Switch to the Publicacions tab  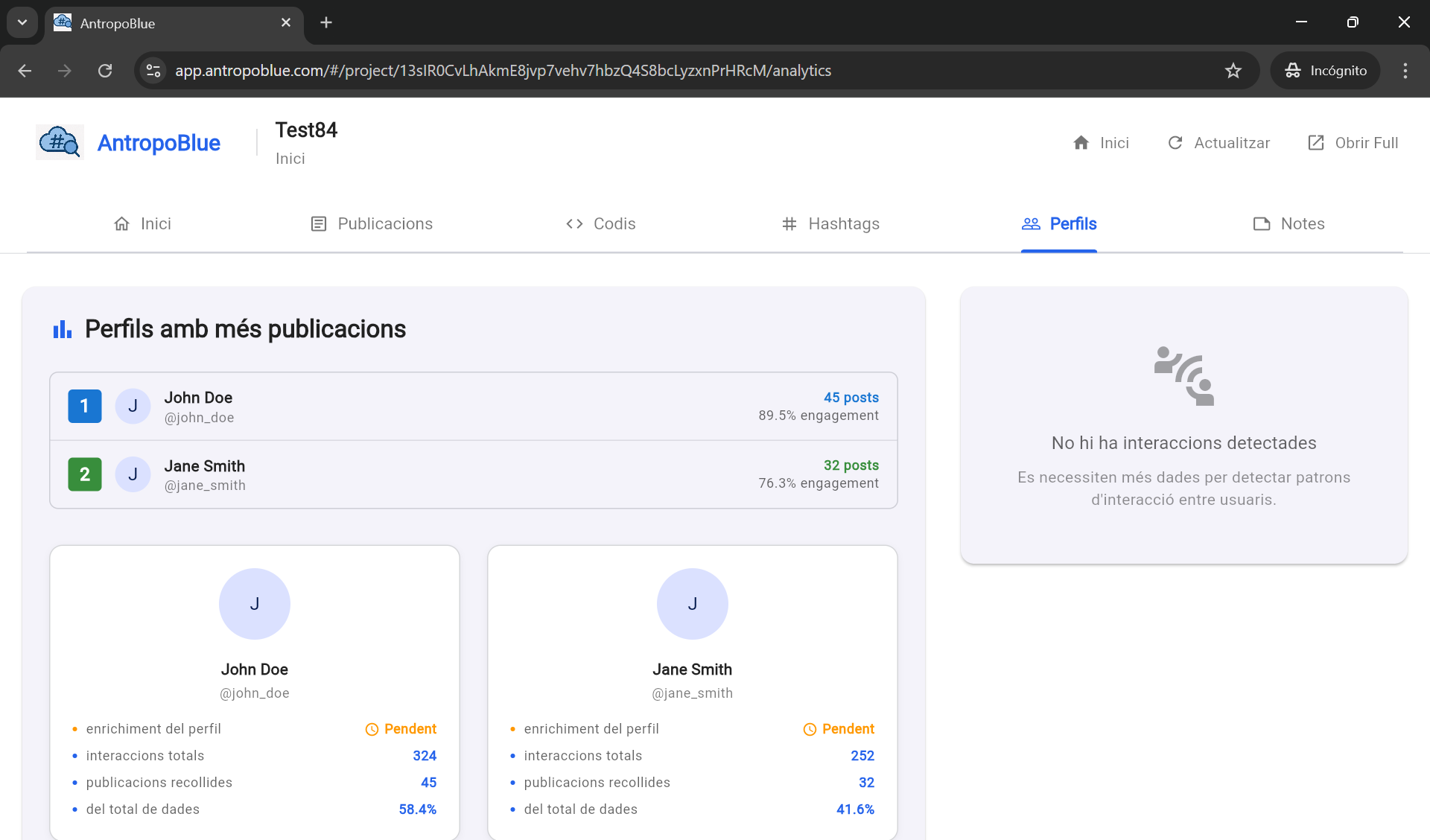point(371,223)
